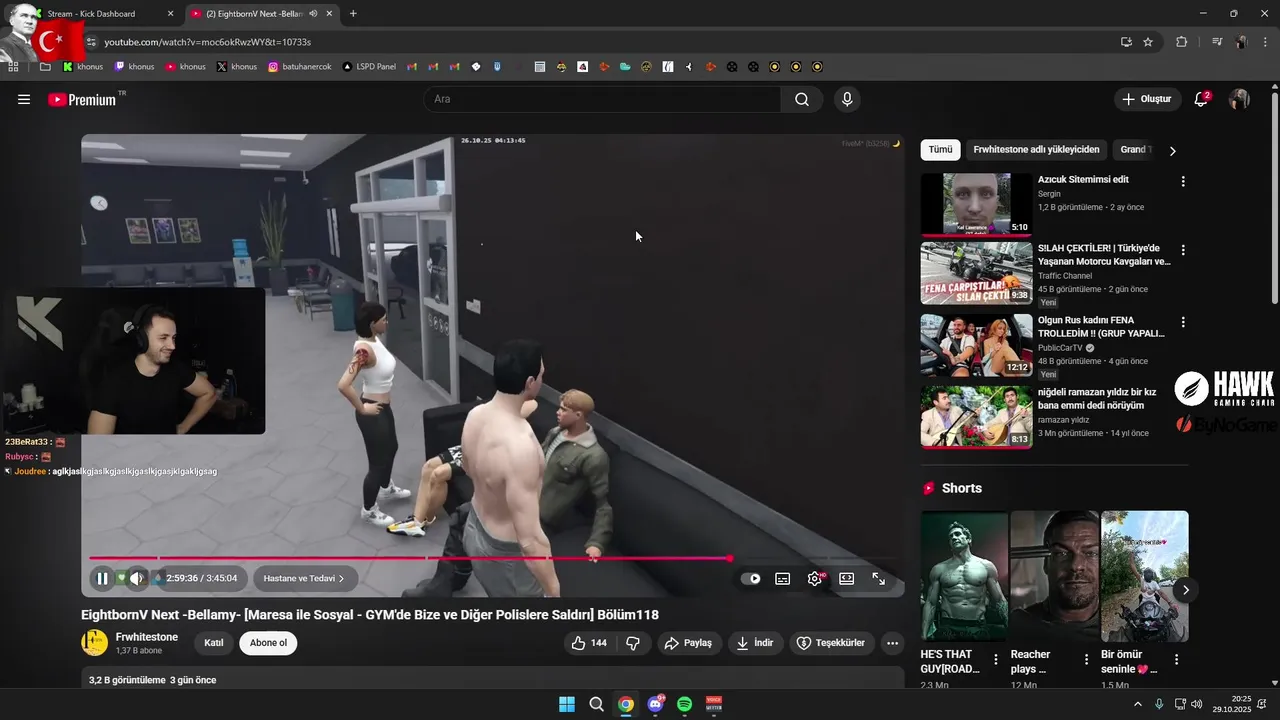Open Spotify from the taskbar
The width and height of the screenshot is (1280, 720).
pos(685,704)
